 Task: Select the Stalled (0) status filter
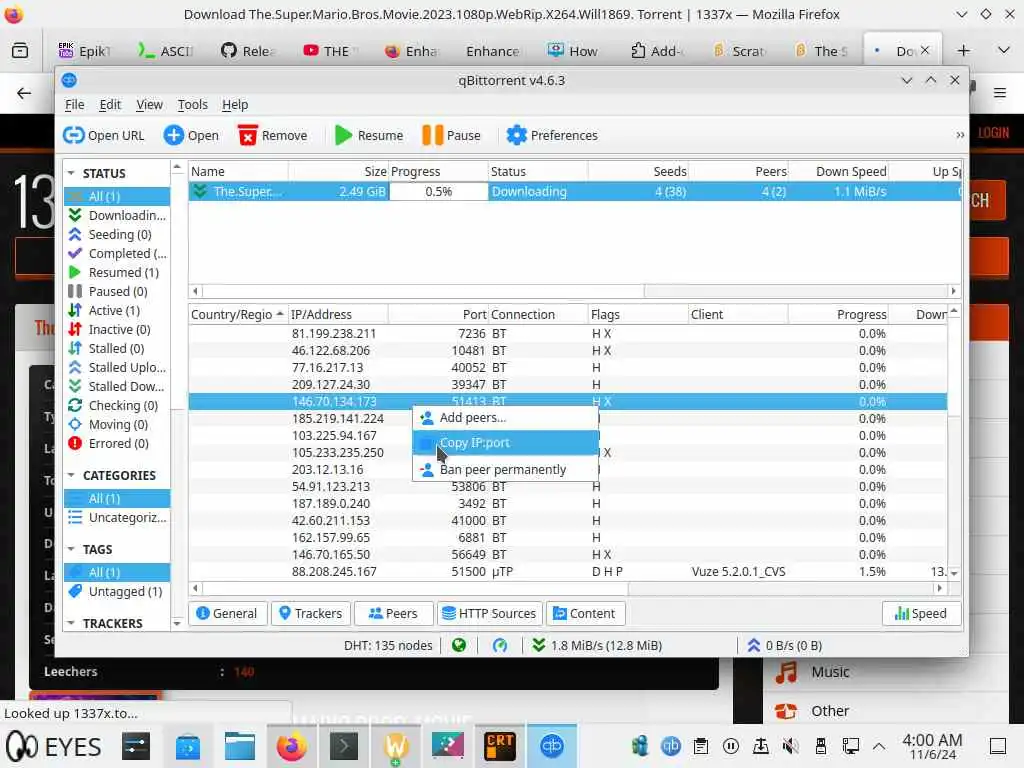(x=117, y=349)
